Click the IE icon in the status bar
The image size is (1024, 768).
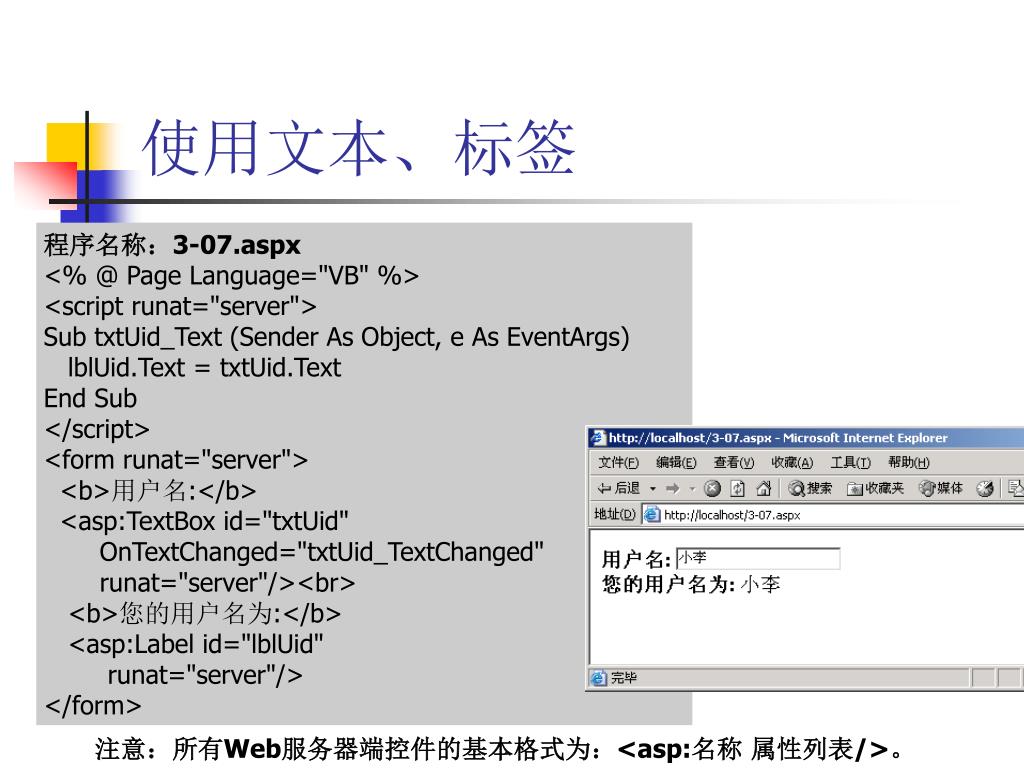click(x=598, y=678)
